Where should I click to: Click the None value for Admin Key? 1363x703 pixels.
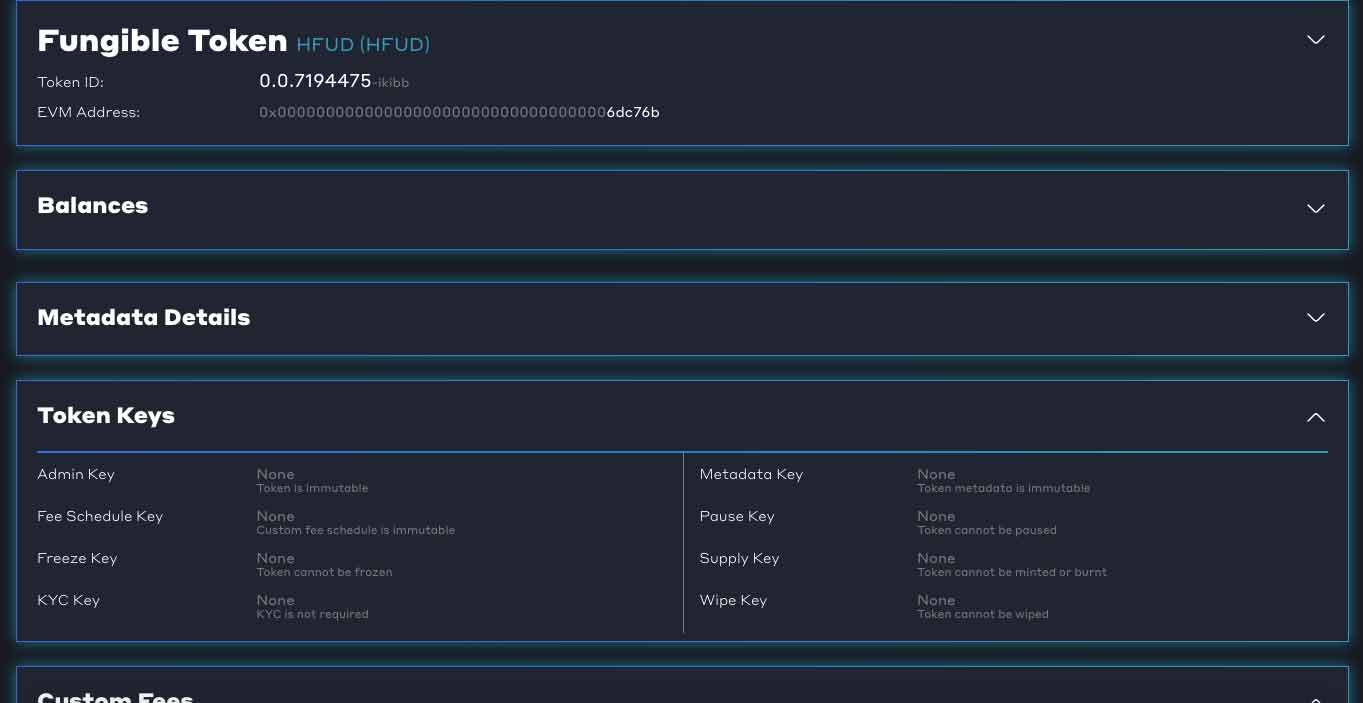[275, 474]
